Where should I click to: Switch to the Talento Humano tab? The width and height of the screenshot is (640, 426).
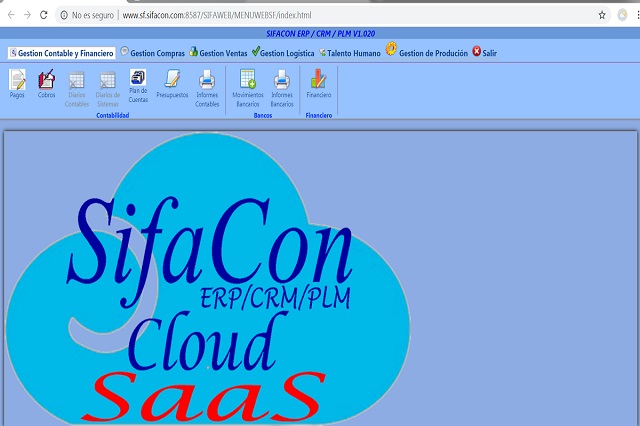pyautogui.click(x=350, y=53)
